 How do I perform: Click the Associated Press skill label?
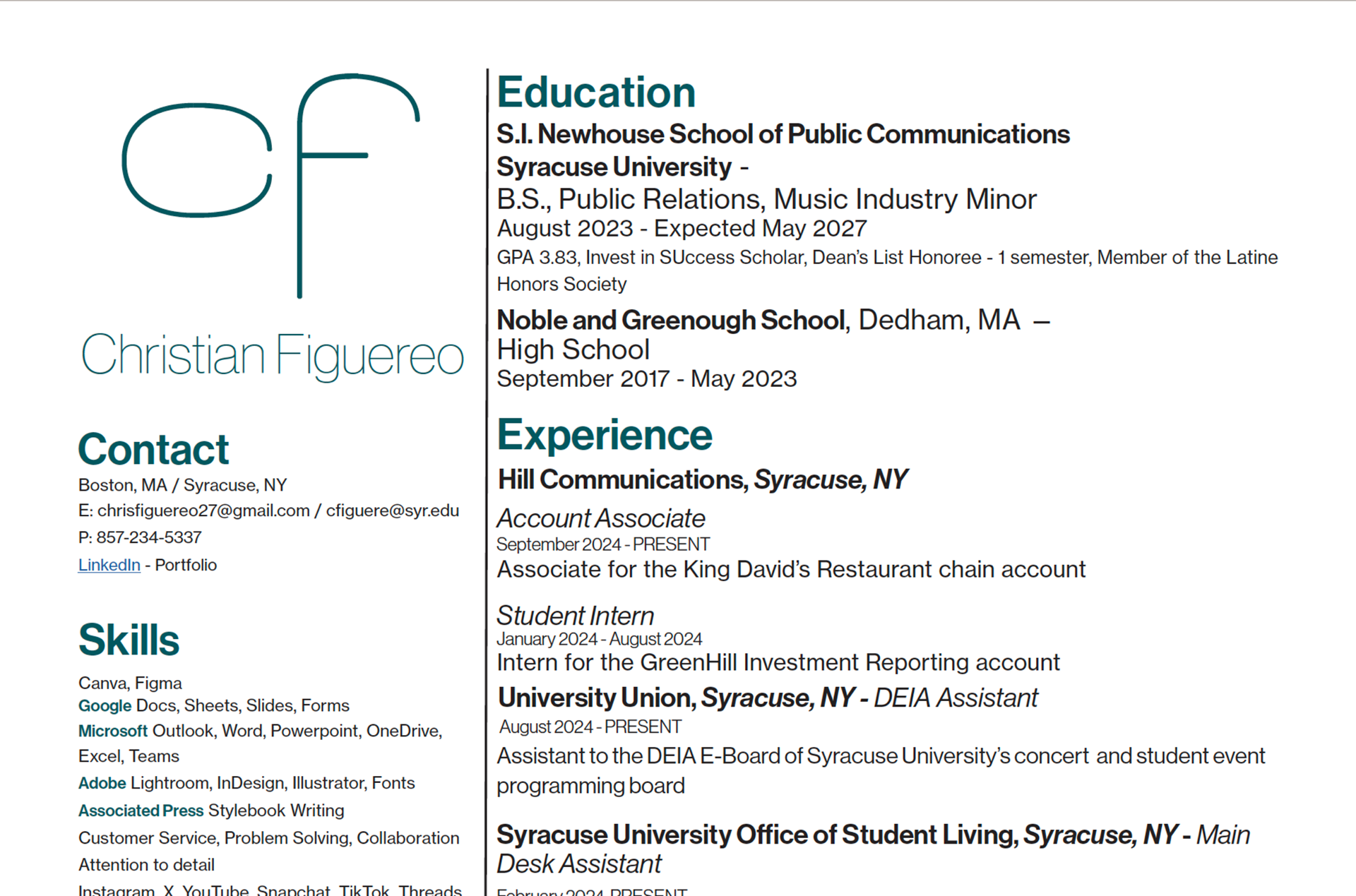pyautogui.click(x=141, y=811)
